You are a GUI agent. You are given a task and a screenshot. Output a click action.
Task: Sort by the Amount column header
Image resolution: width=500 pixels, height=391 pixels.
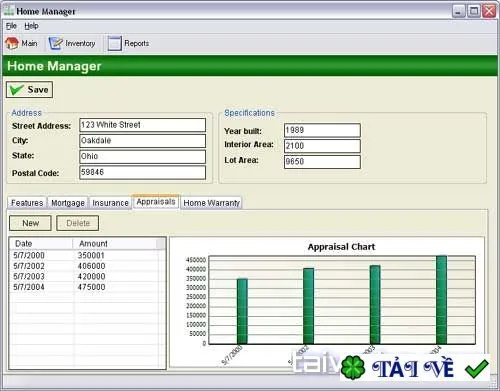115,244
